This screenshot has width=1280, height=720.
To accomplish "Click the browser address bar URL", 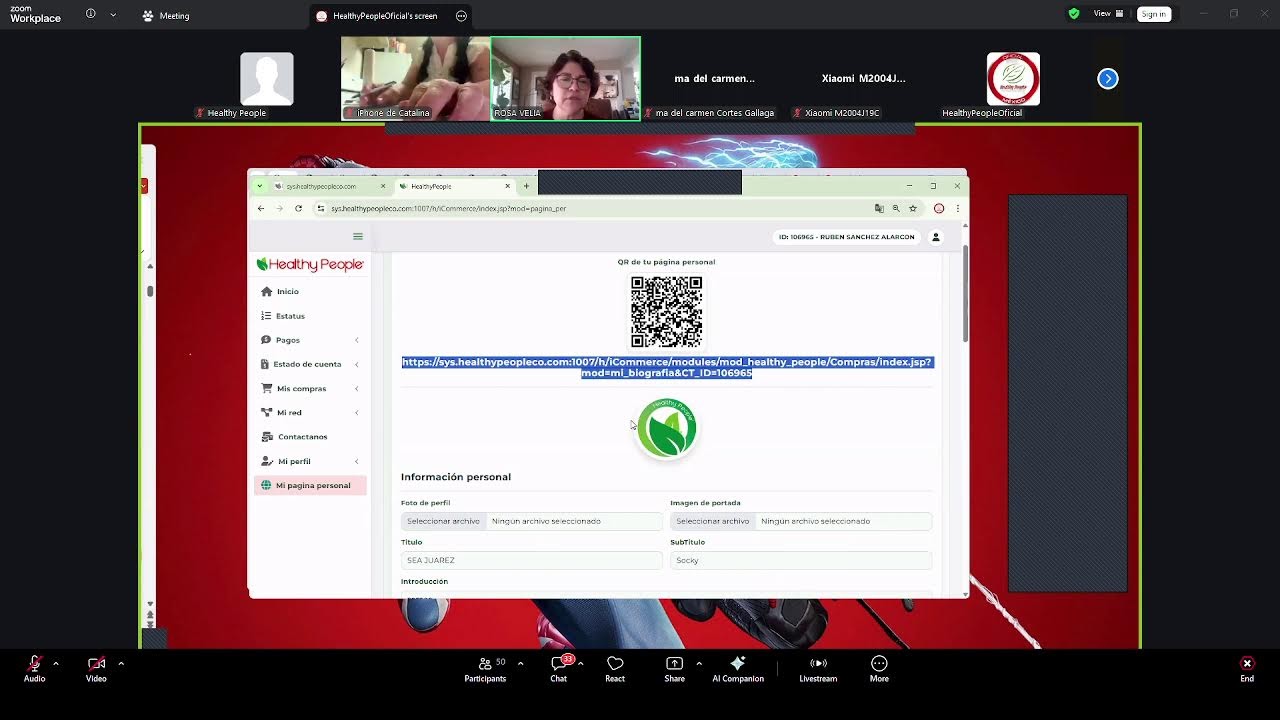I will point(449,208).
